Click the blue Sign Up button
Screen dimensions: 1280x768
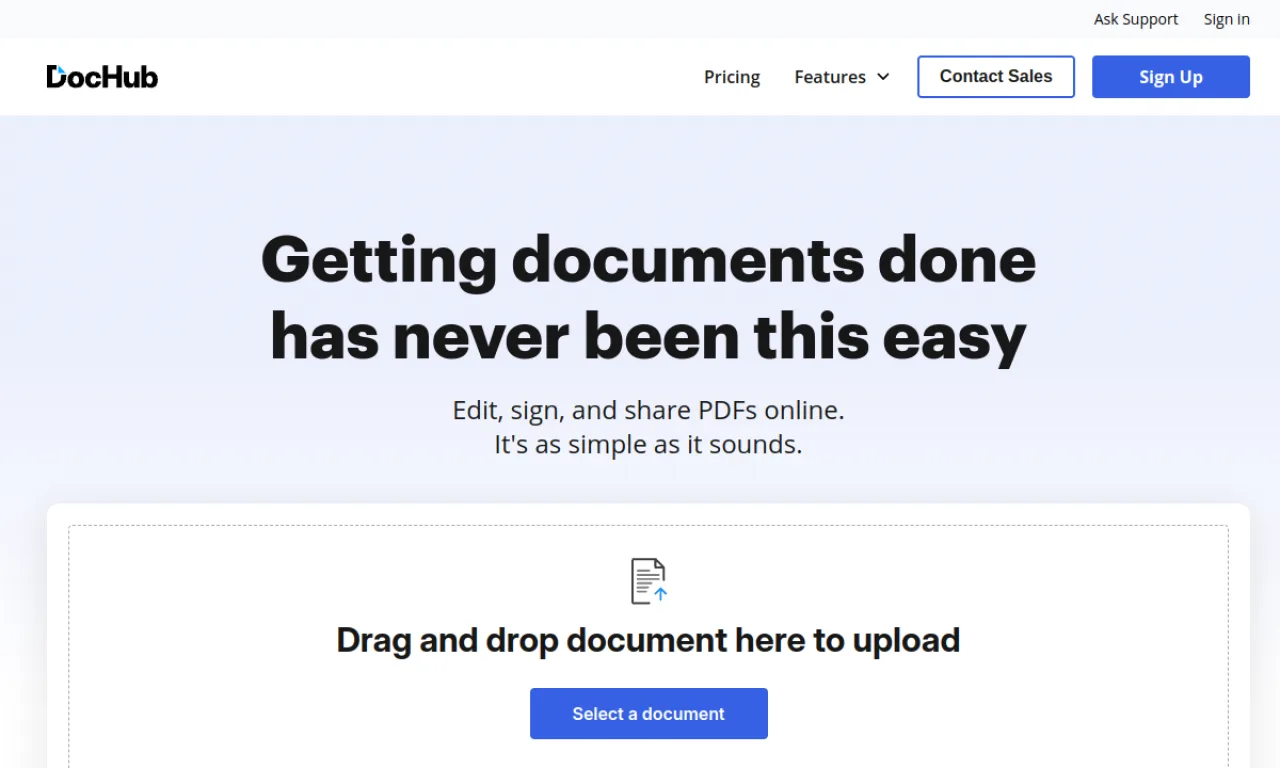pyautogui.click(x=1171, y=77)
